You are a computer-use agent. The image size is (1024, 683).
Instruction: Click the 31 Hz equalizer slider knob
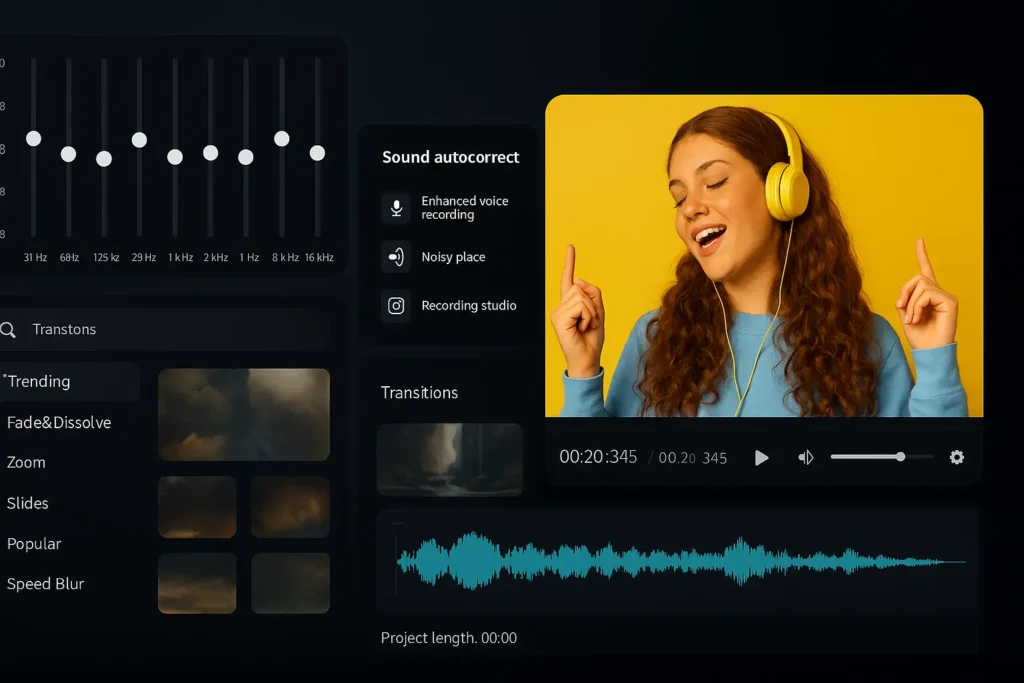pos(33,138)
